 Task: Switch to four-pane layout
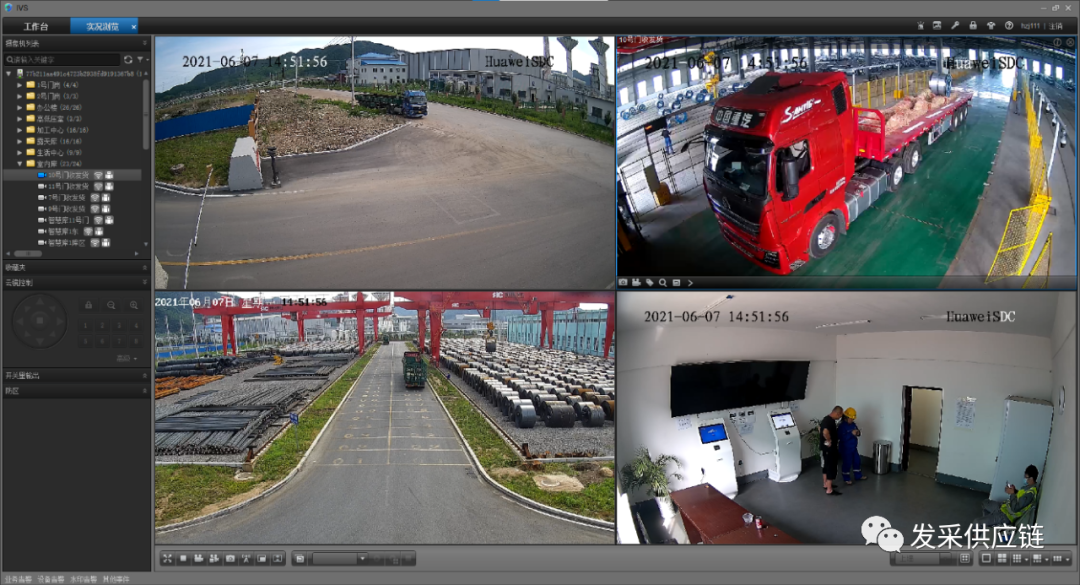(x=1001, y=558)
